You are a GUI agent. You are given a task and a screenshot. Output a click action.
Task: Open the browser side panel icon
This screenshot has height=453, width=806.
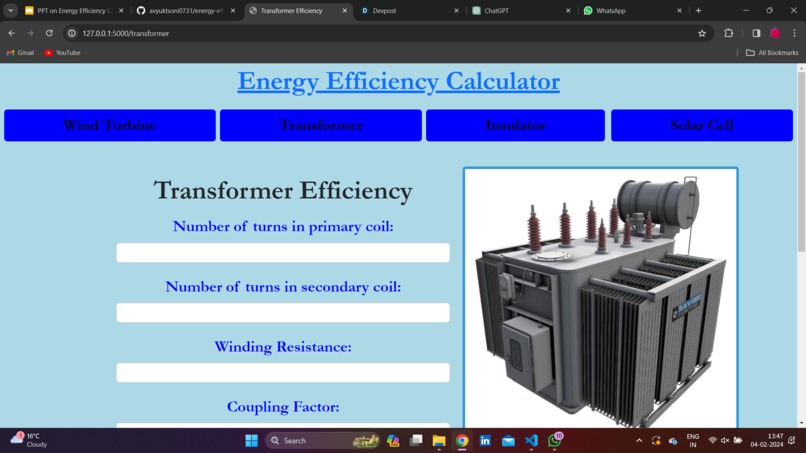756,33
